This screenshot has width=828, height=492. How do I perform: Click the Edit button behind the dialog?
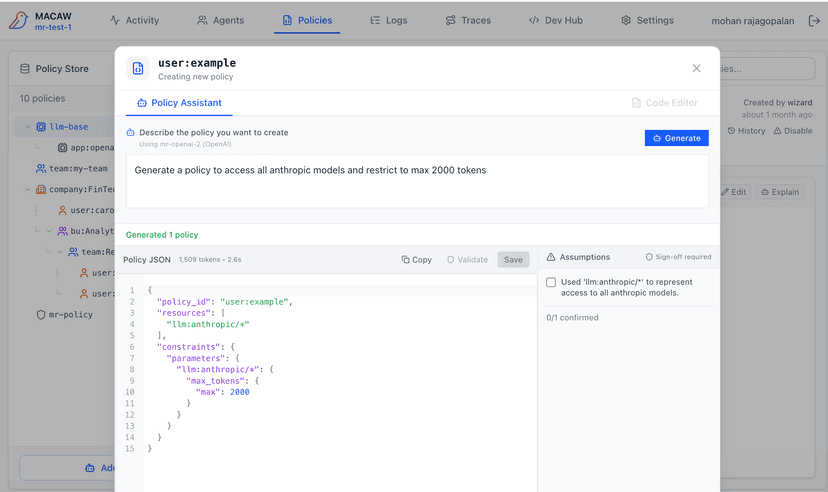point(735,192)
